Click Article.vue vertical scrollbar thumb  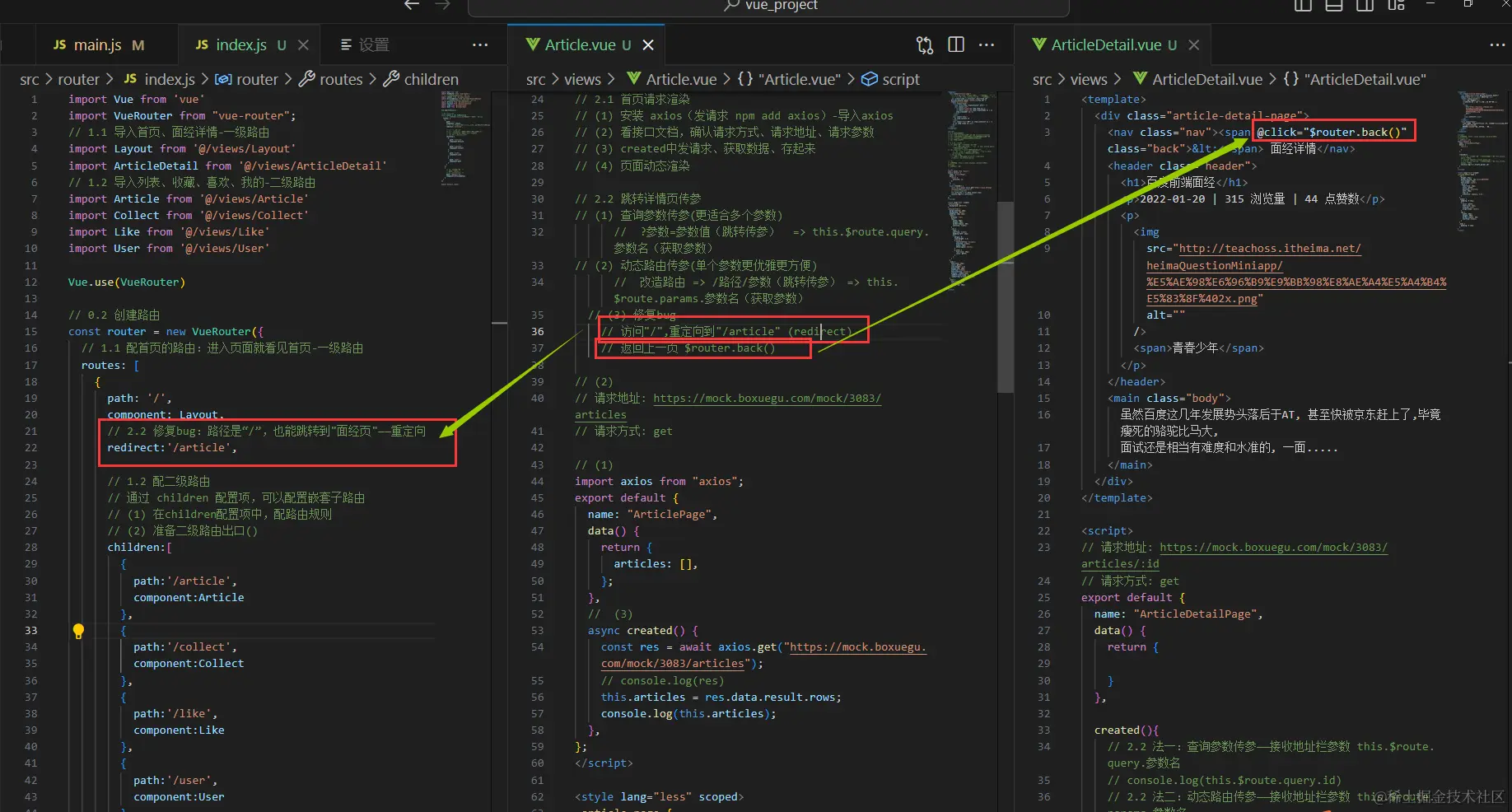[x=1006, y=296]
